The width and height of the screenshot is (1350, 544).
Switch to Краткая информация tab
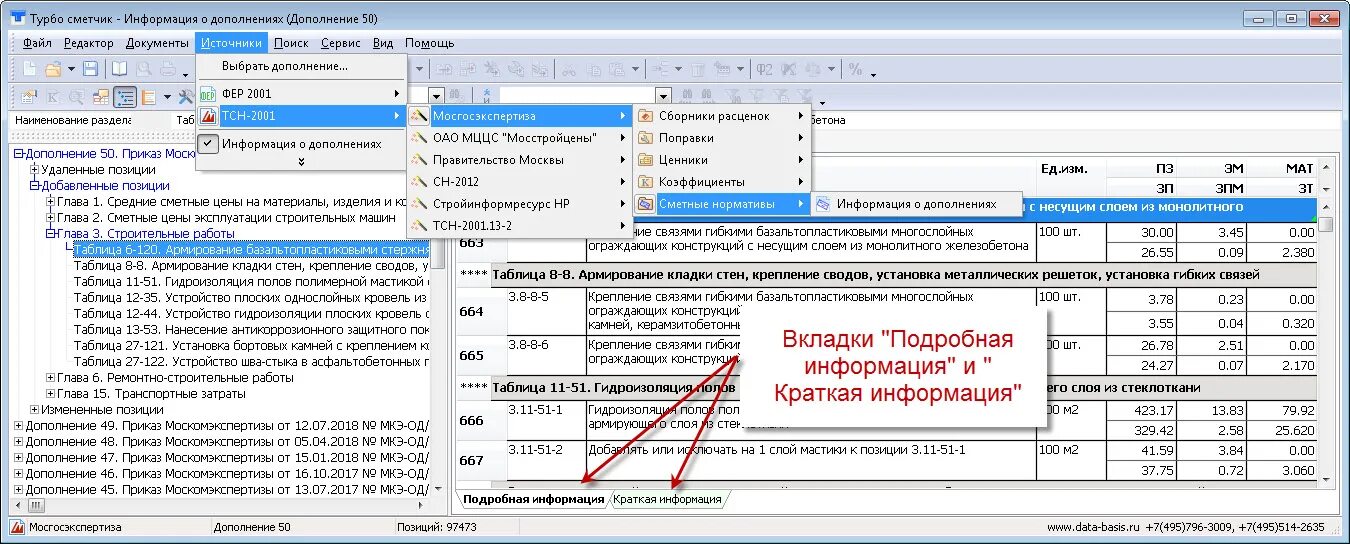[x=667, y=499]
